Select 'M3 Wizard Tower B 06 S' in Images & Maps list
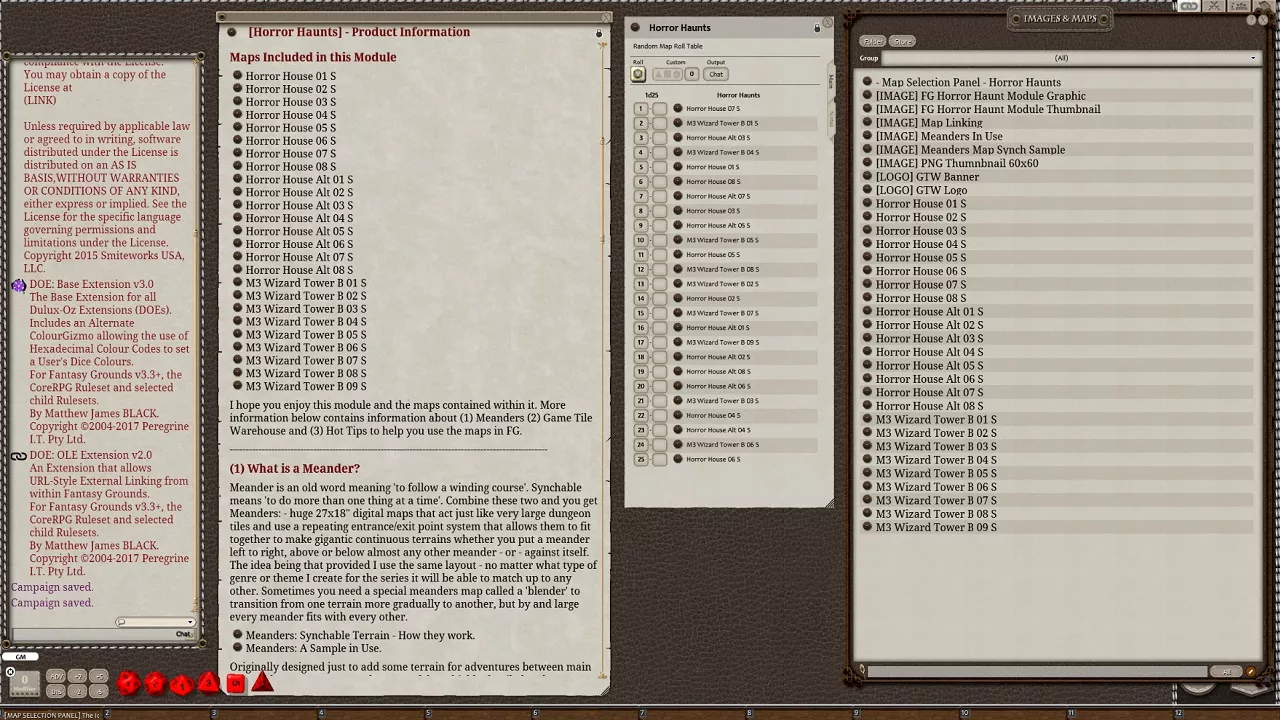 (x=936, y=487)
